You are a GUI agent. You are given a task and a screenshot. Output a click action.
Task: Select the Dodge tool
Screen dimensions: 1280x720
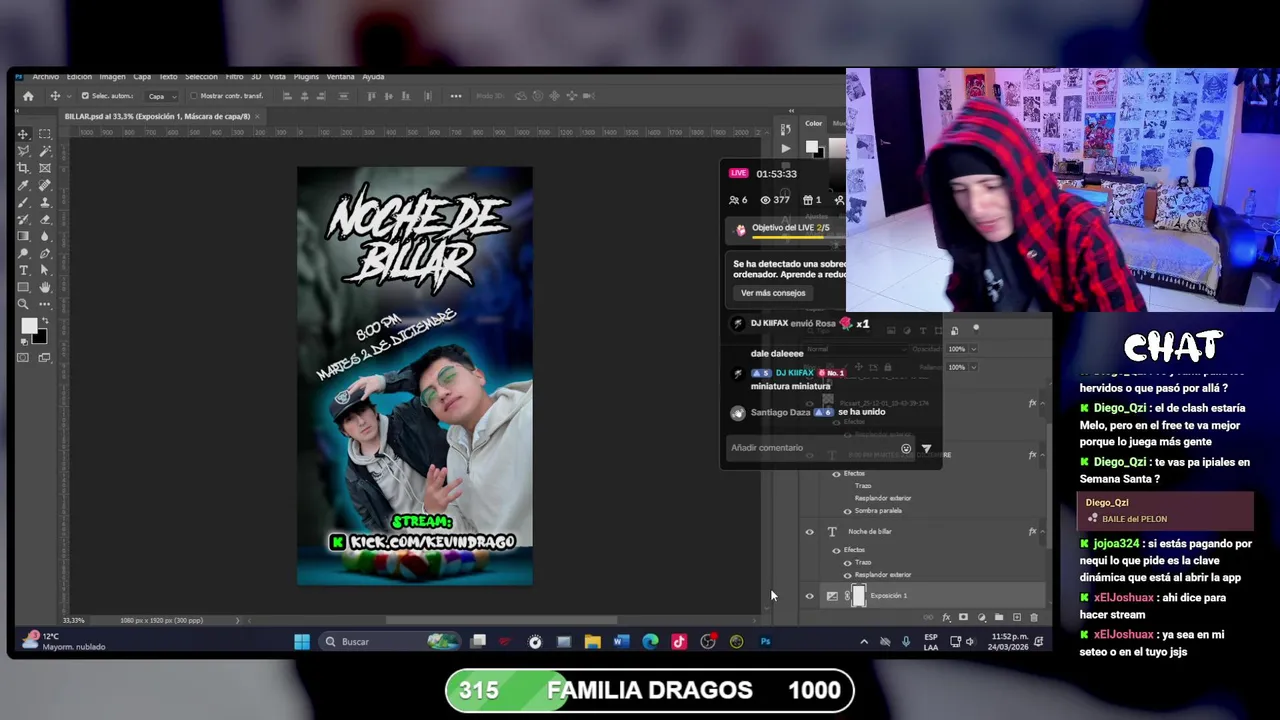click(23, 253)
